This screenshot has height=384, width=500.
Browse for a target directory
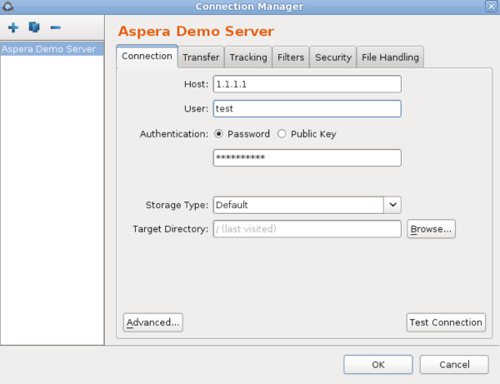431,229
